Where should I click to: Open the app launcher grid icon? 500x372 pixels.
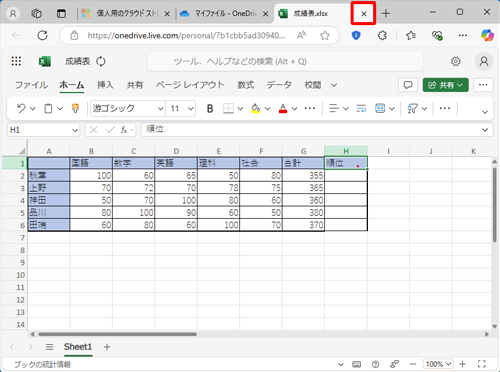pyautogui.click(x=16, y=61)
